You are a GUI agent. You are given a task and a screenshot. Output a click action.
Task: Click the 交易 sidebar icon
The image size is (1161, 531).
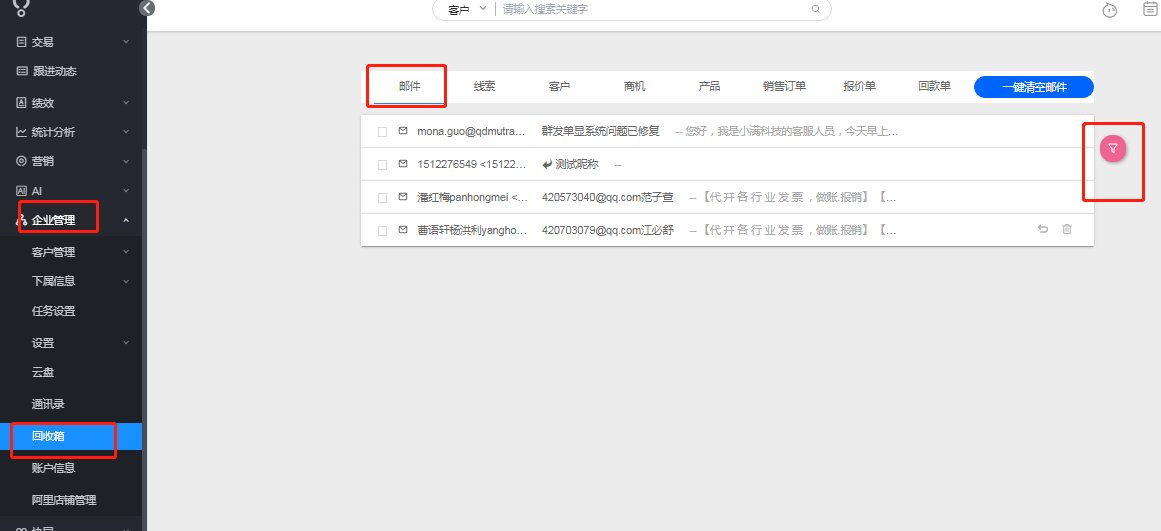click(x=21, y=42)
